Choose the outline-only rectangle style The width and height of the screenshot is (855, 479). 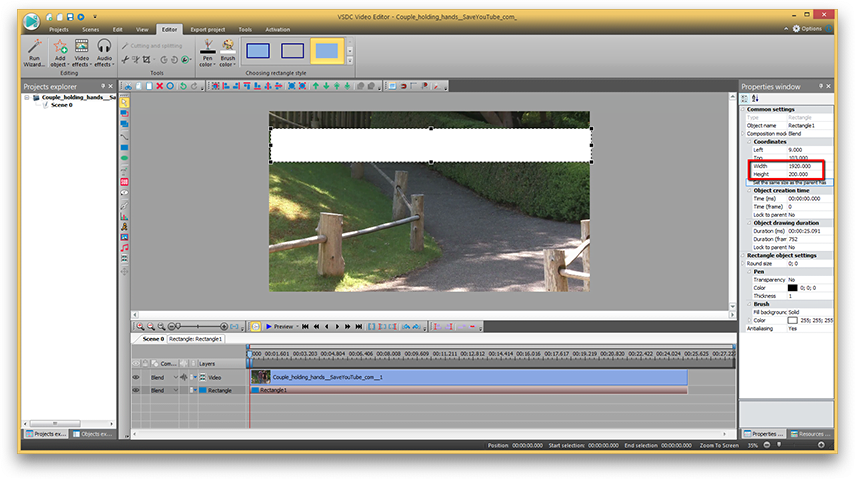(x=292, y=51)
